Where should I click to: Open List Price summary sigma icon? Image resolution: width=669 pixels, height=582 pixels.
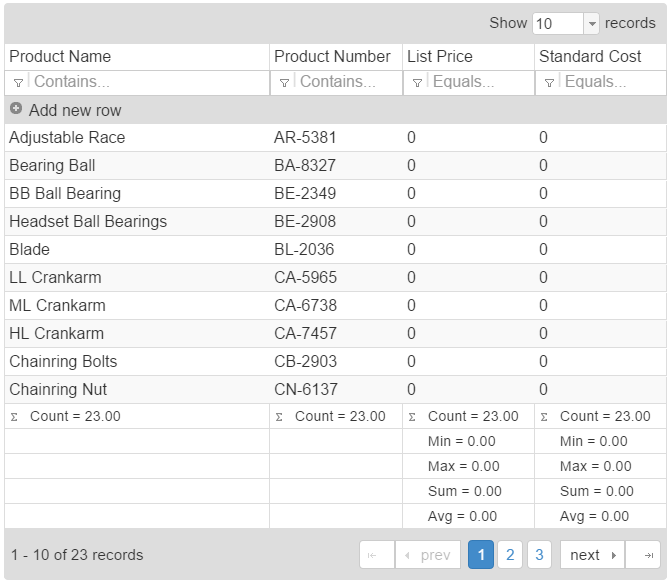[x=412, y=417]
